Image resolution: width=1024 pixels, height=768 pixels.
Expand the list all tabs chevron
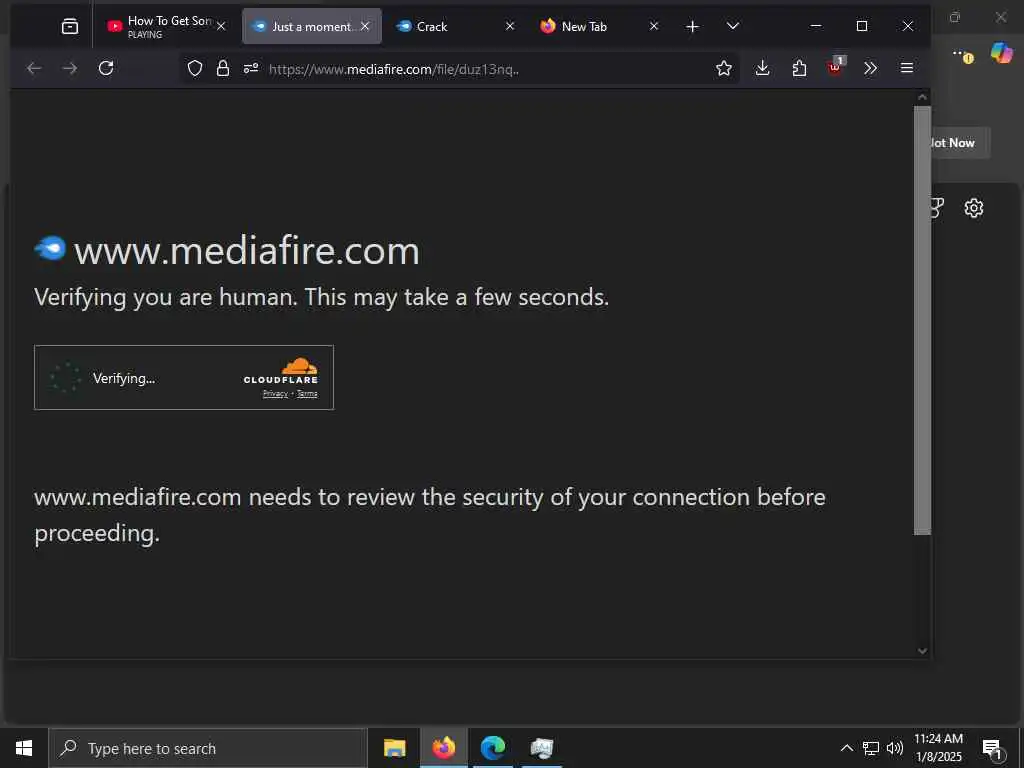pos(733,26)
